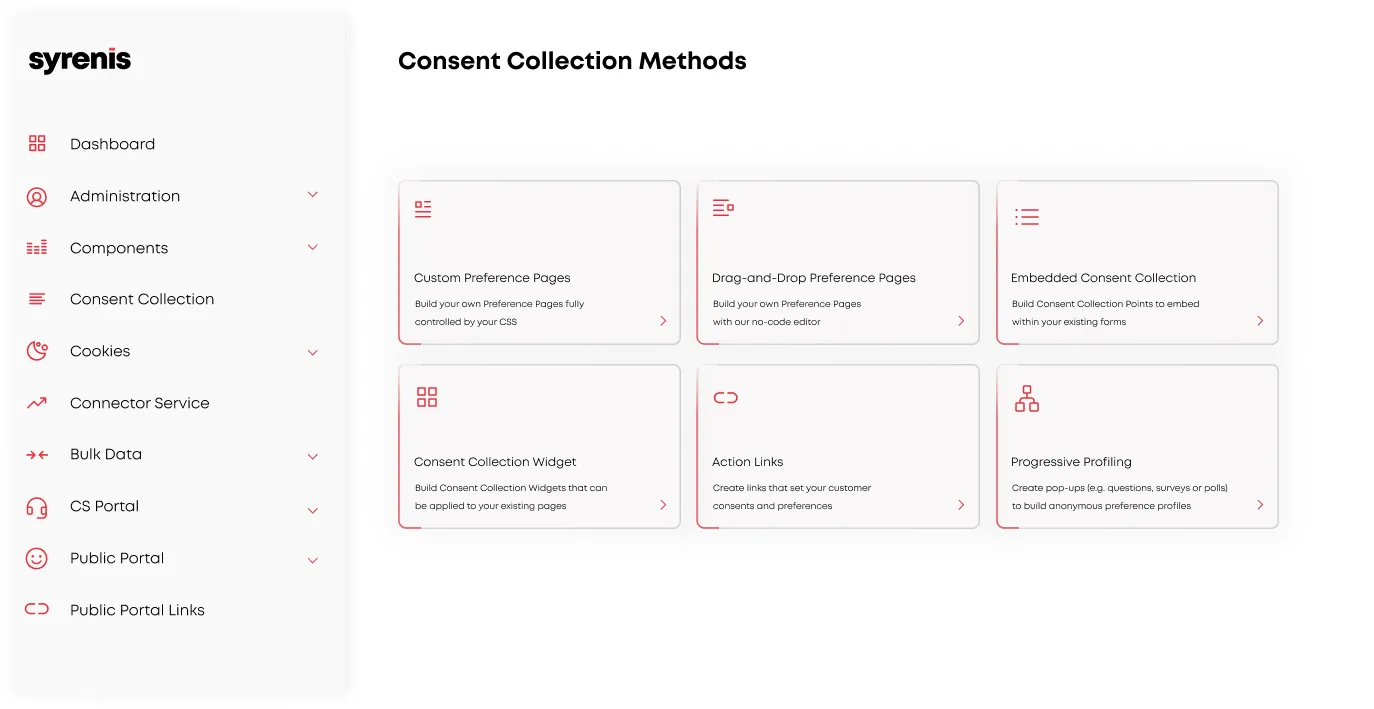The height and width of the screenshot is (709, 1374).
Task: Expand the Administration menu chevron
Action: click(313, 195)
